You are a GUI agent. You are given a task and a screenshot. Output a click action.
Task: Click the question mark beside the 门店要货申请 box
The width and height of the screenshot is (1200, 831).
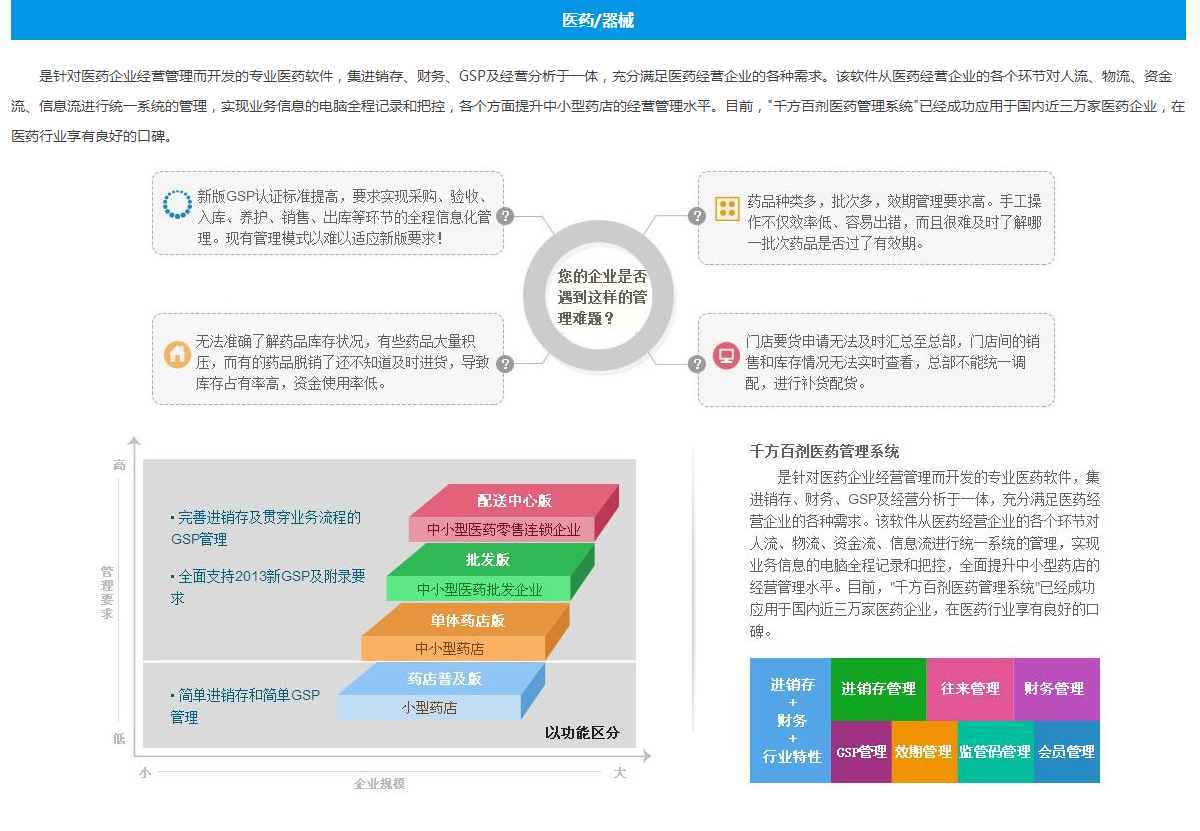[697, 364]
